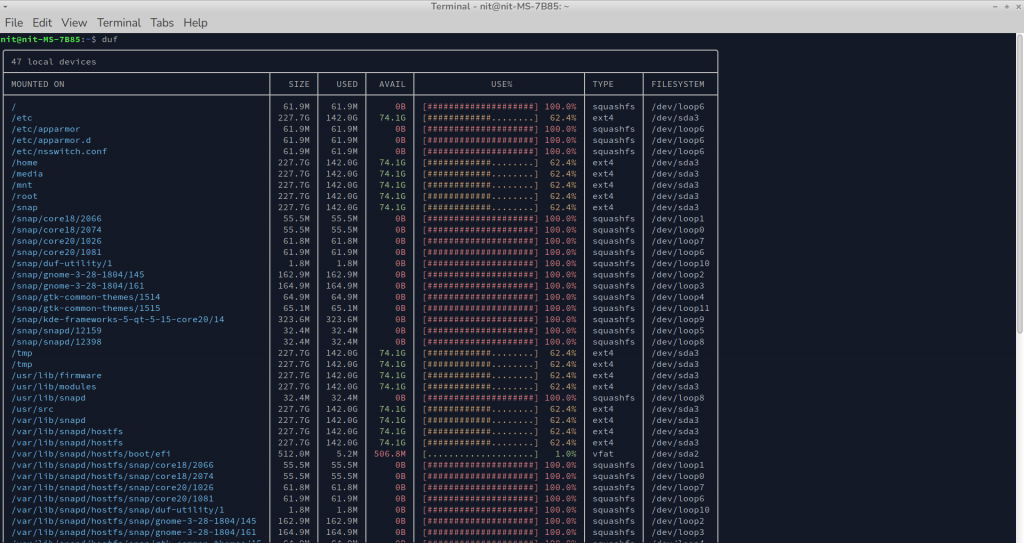
Task: Open the View menu
Action: click(x=74, y=22)
